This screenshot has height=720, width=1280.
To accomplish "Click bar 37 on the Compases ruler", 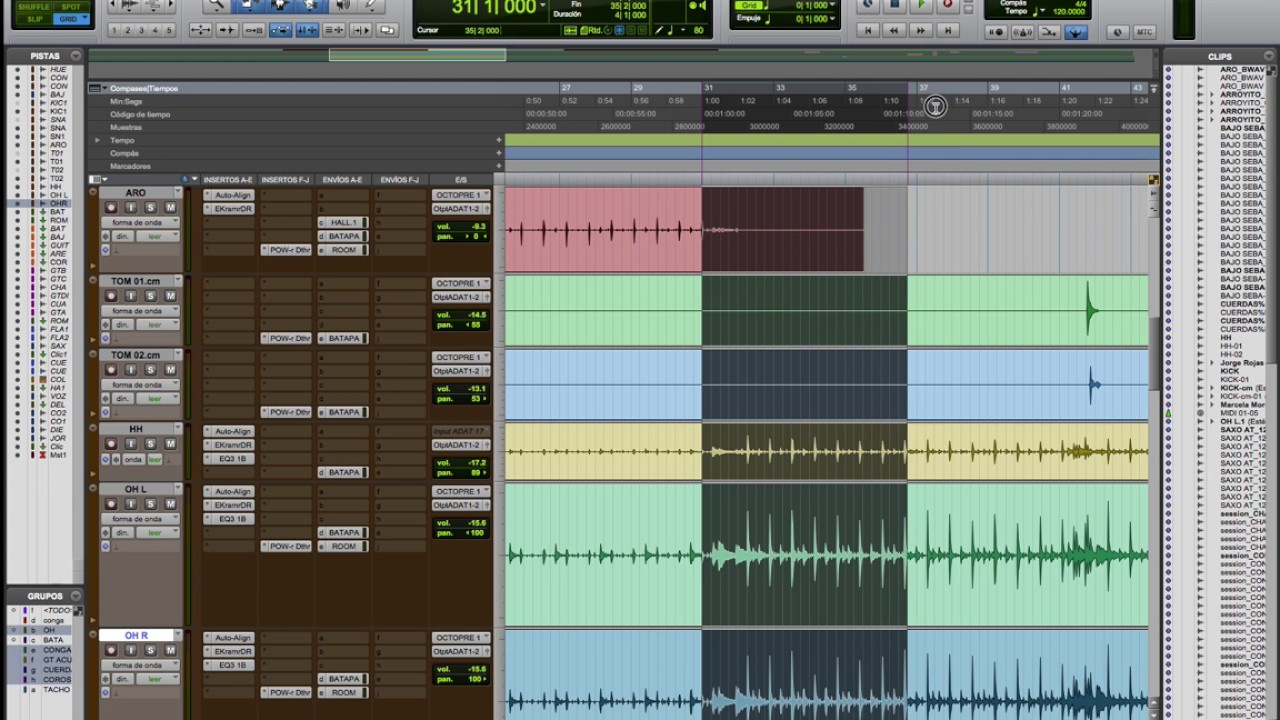I will [x=924, y=88].
